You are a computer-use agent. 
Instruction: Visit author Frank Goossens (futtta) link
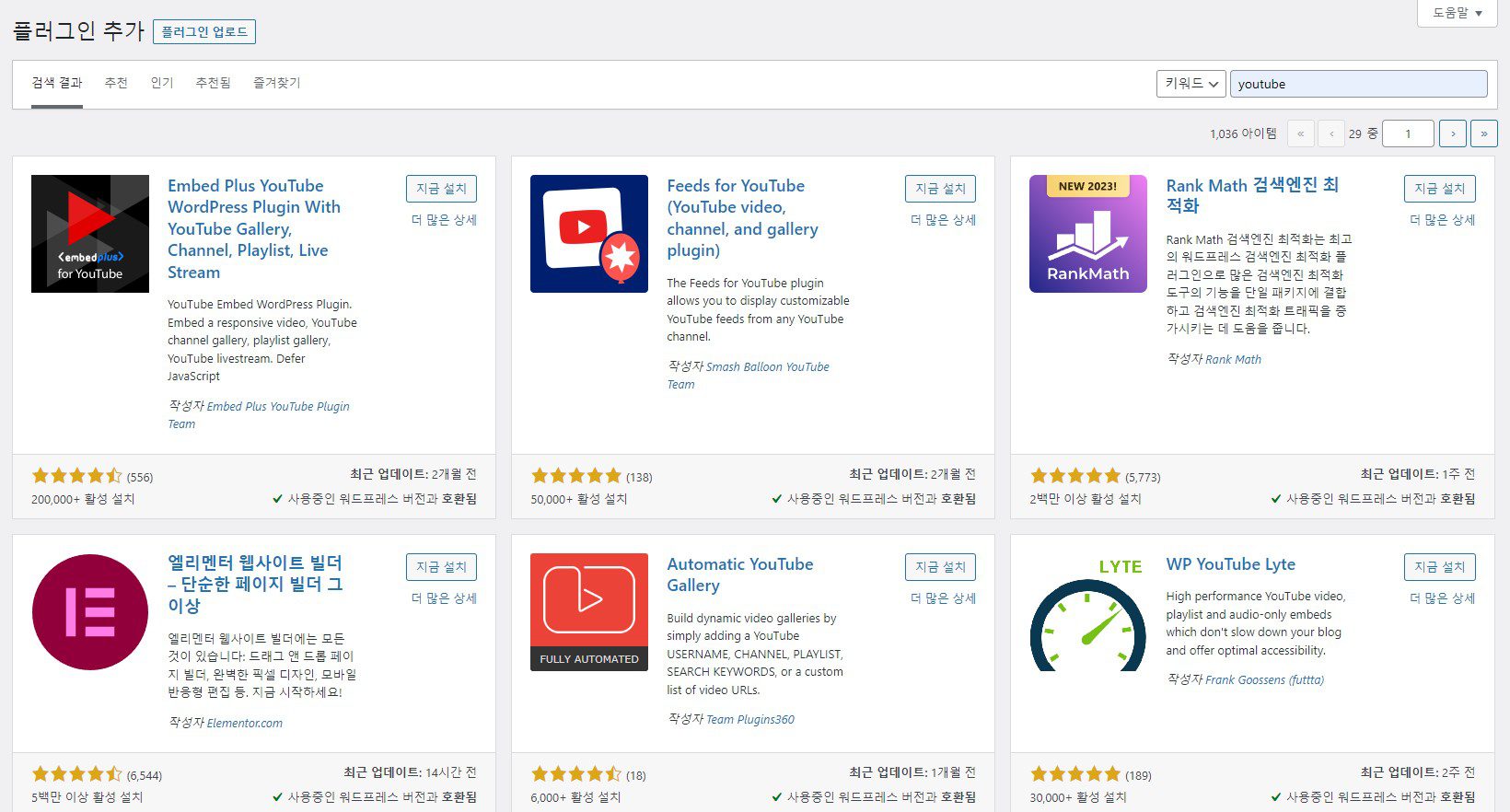coord(1264,680)
